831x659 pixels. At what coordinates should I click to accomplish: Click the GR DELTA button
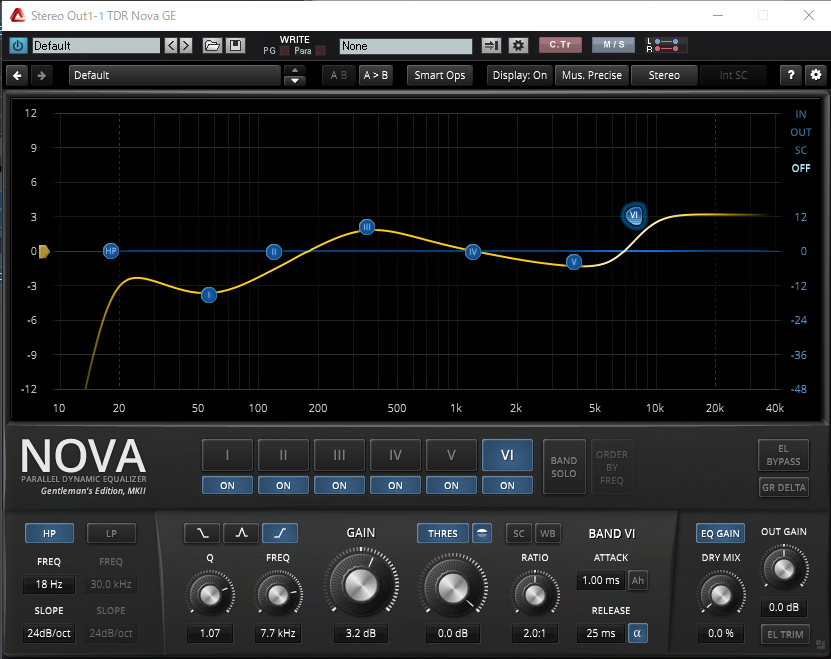(x=783, y=487)
